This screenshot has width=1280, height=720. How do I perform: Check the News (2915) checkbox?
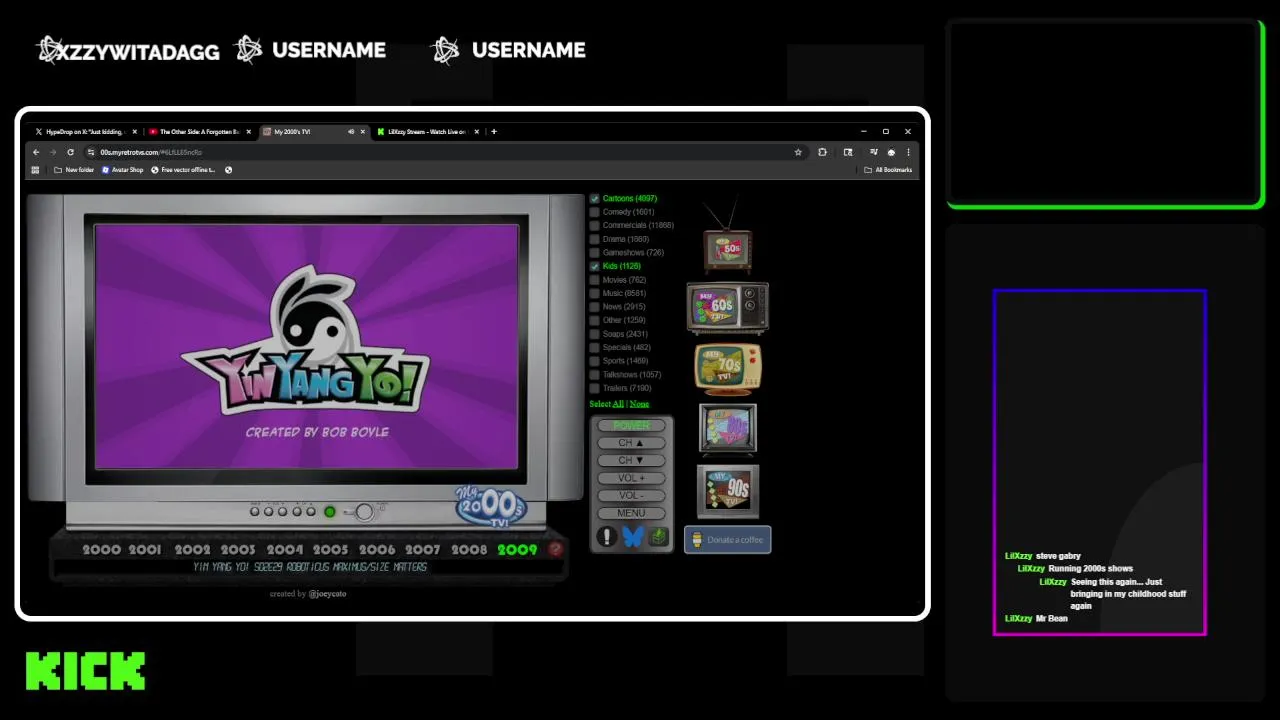point(594,307)
